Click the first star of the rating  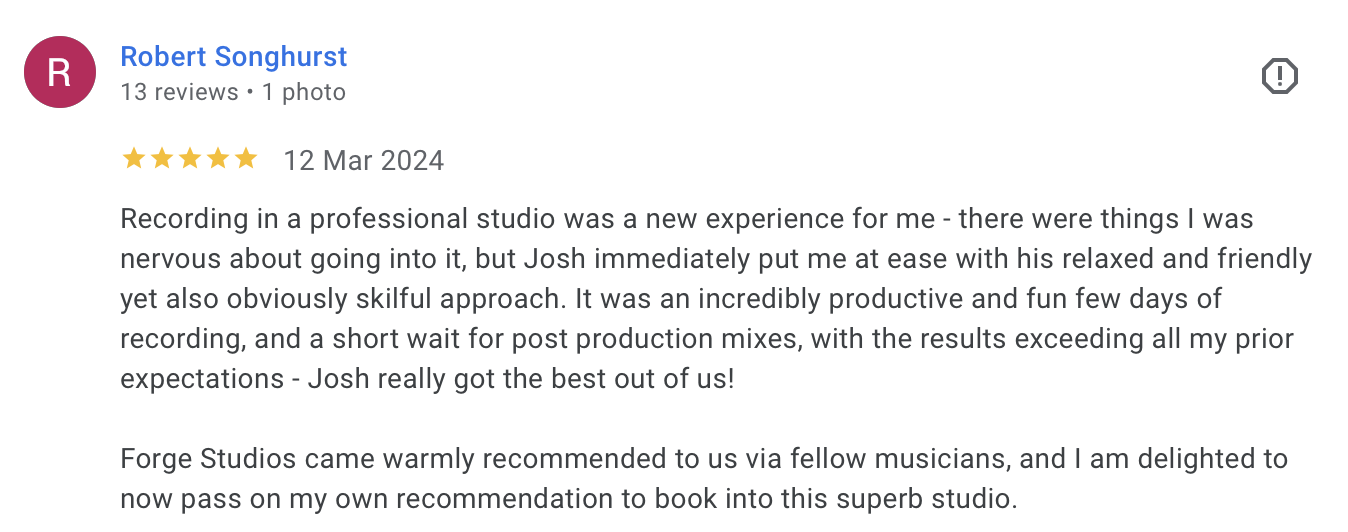[133, 159]
